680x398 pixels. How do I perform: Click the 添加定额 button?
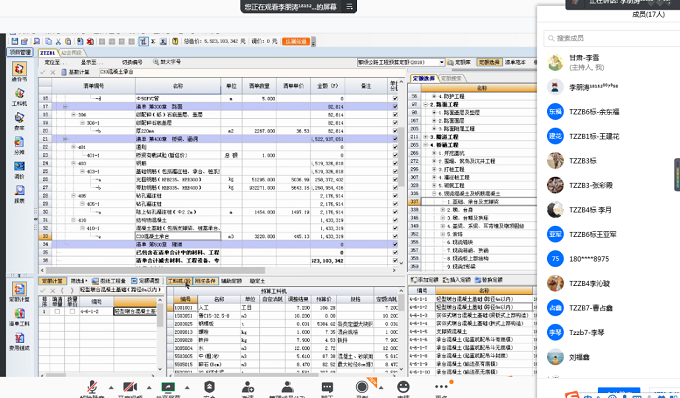click(424, 280)
